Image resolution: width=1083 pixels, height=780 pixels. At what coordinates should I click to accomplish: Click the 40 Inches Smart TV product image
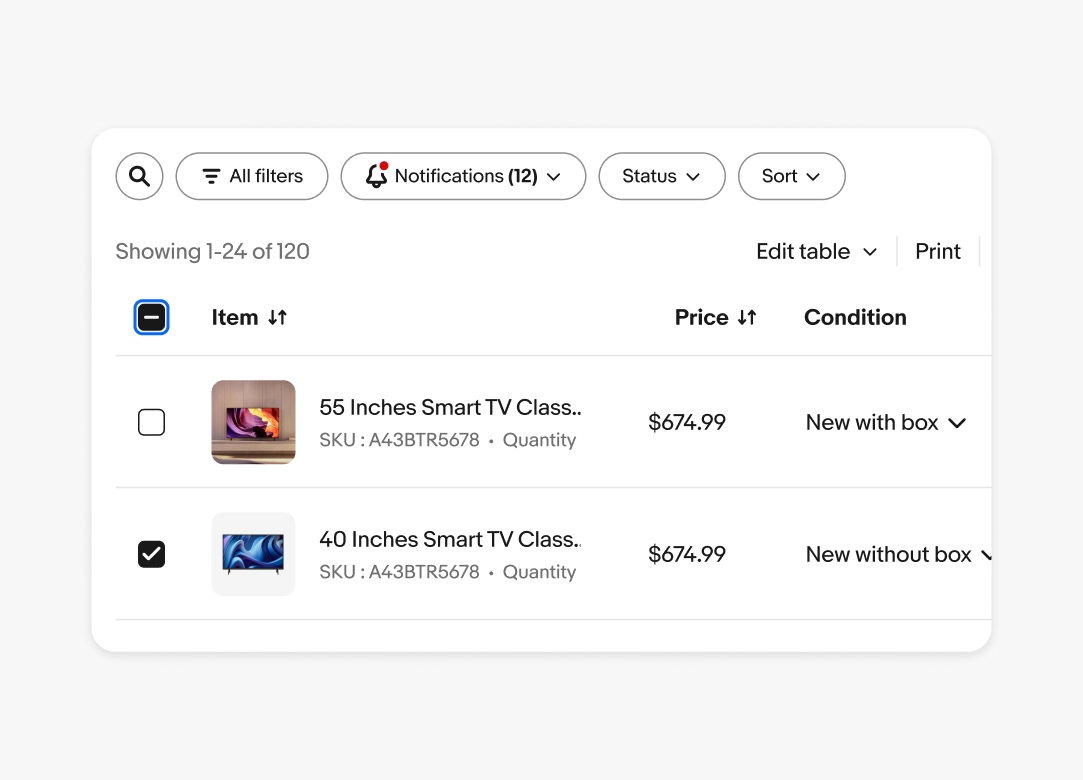(253, 553)
